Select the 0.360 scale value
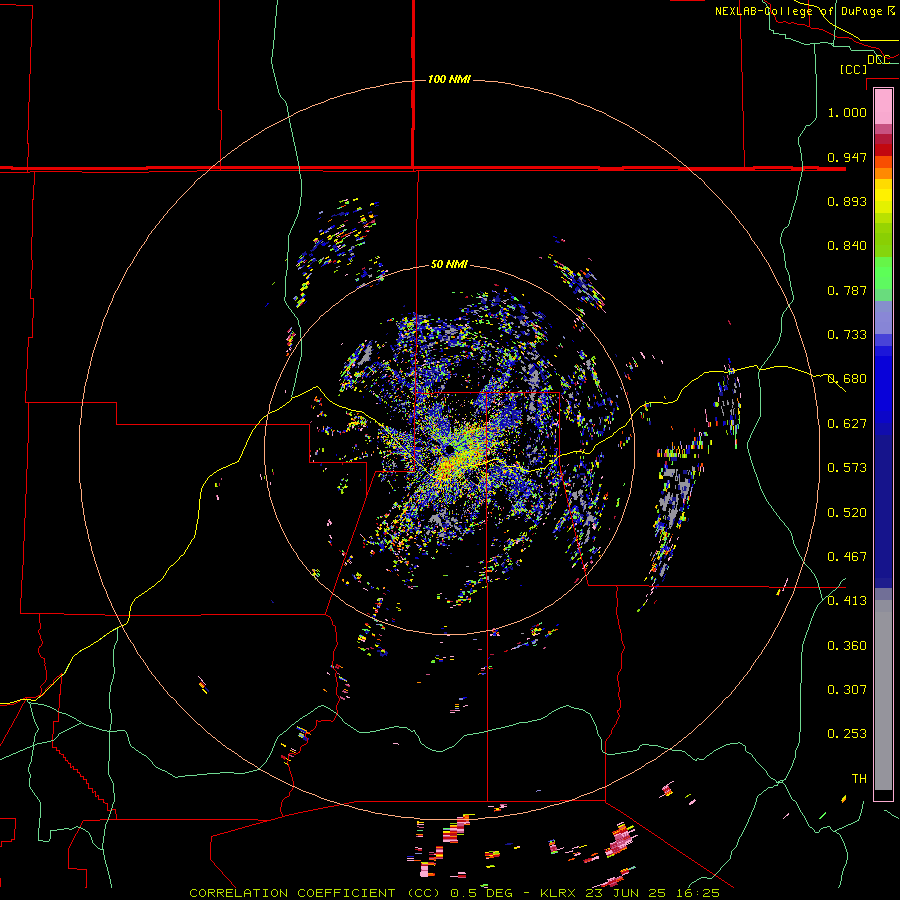Image resolution: width=900 pixels, height=900 pixels. click(x=847, y=646)
